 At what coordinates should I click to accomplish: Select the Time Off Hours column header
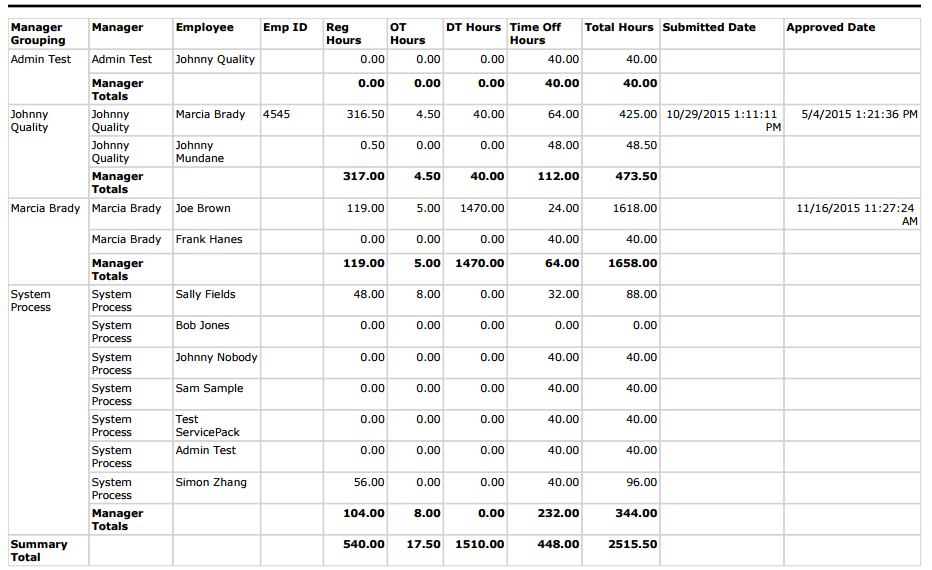(x=535, y=34)
